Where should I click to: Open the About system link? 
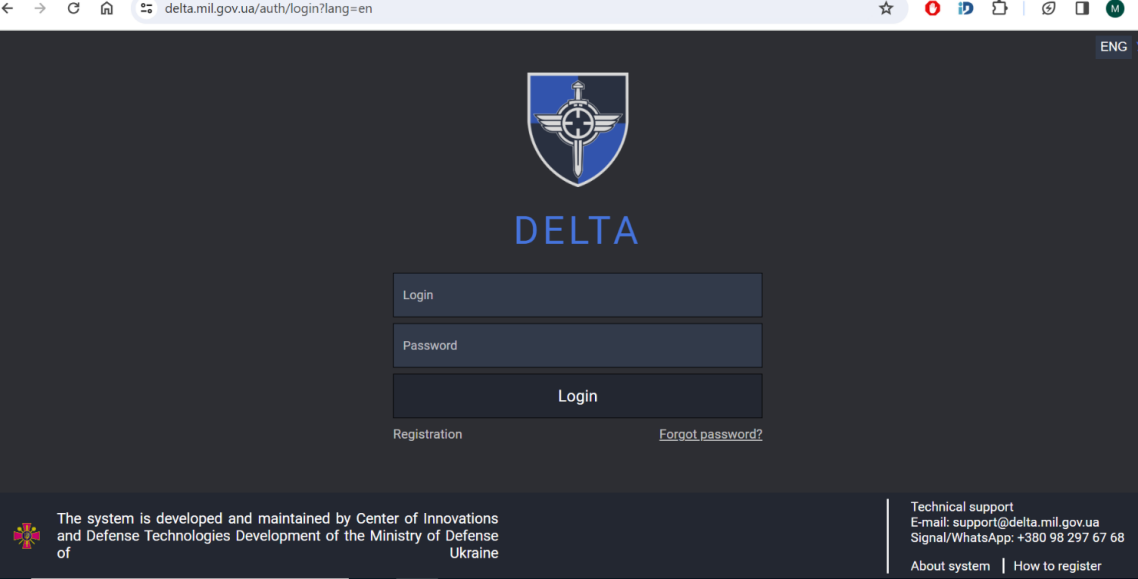(x=950, y=566)
